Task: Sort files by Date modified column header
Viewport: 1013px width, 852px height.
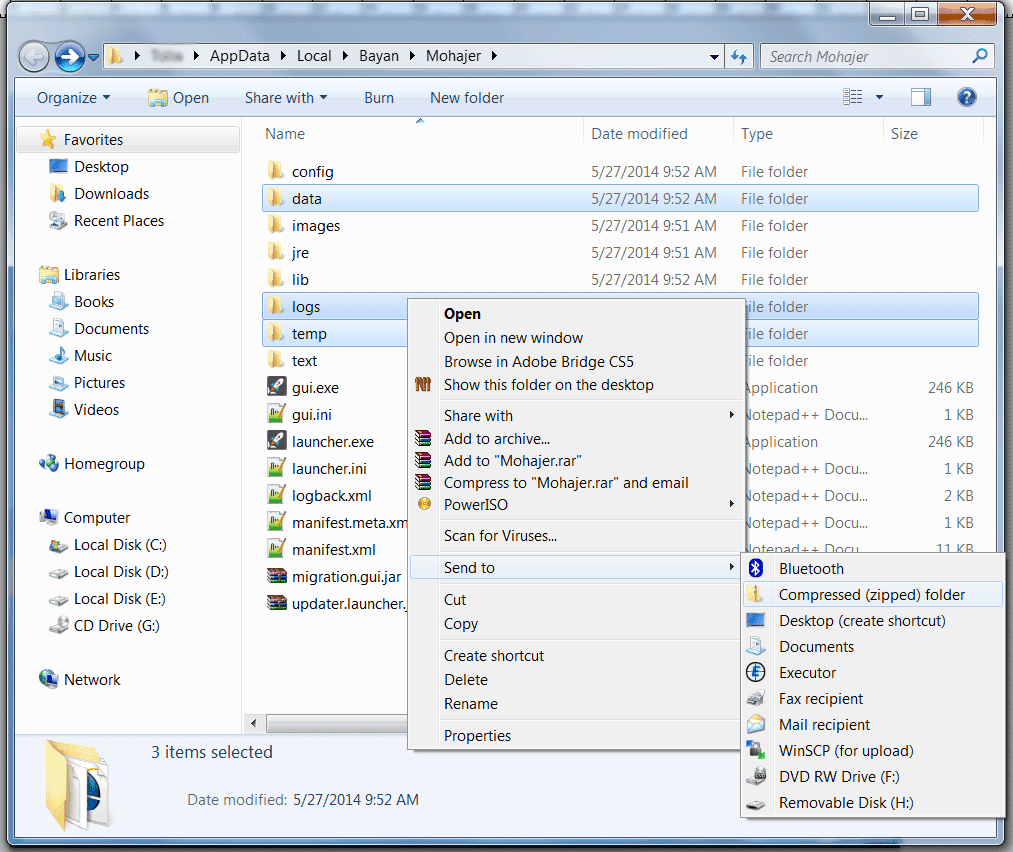Action: click(639, 134)
